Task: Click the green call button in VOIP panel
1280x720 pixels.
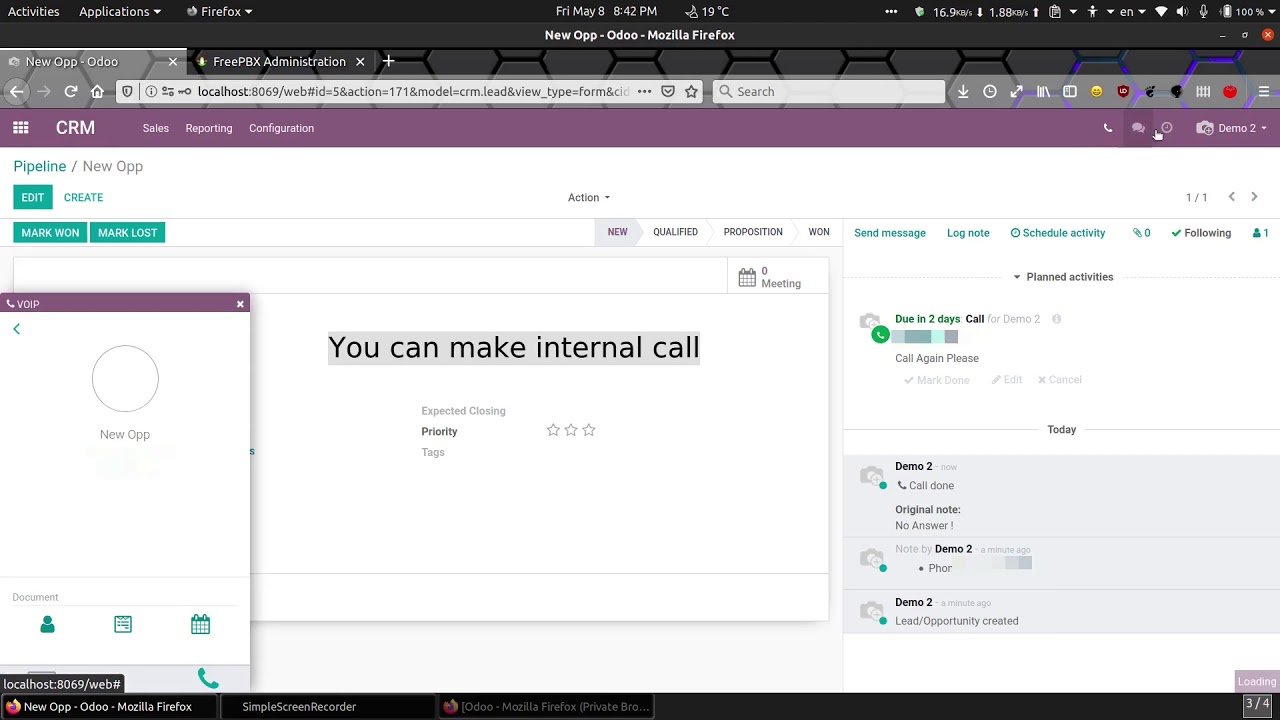Action: pyautogui.click(x=208, y=679)
